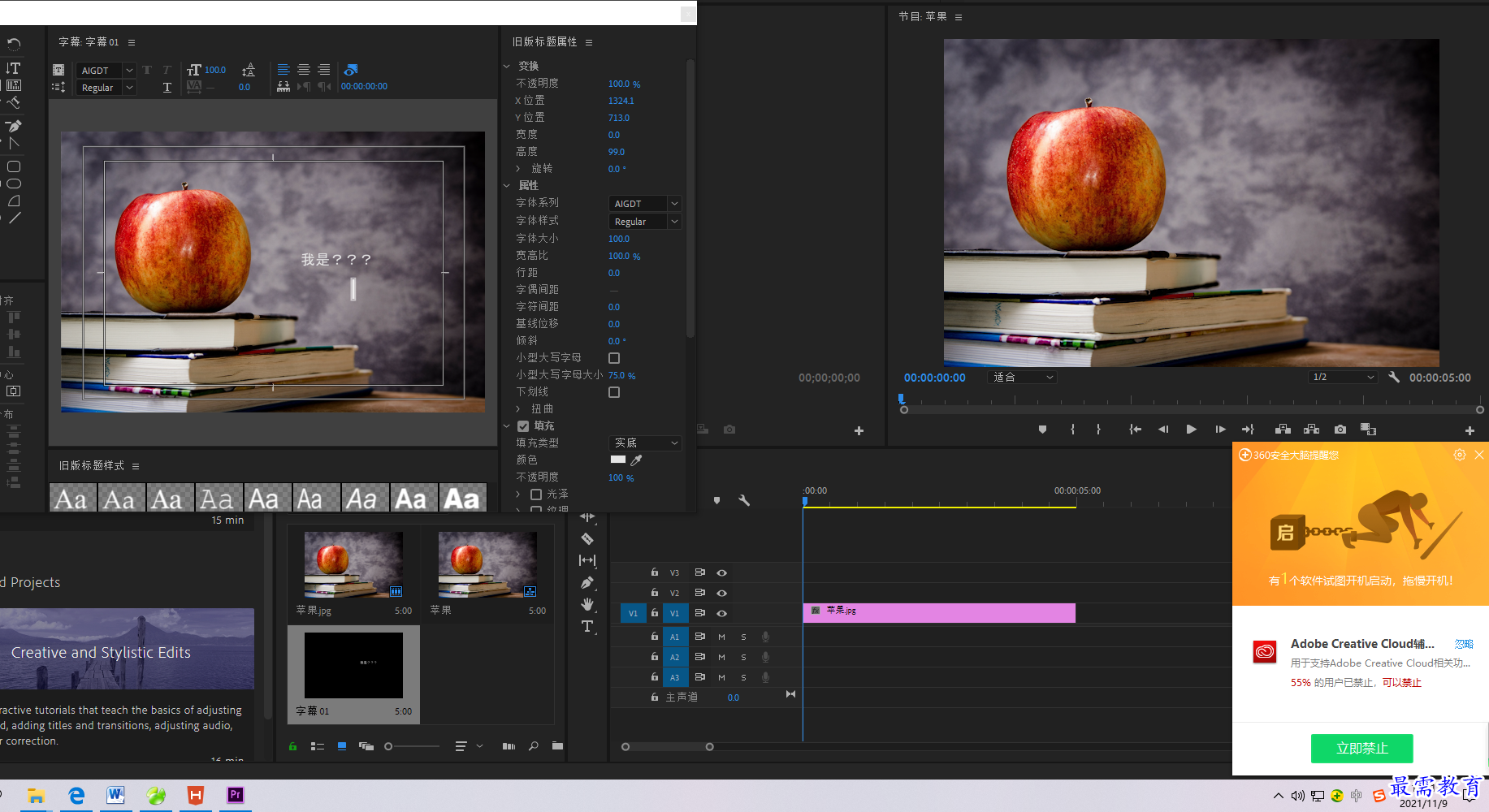Select the Hand tool
The height and width of the screenshot is (812, 1489).
click(587, 604)
